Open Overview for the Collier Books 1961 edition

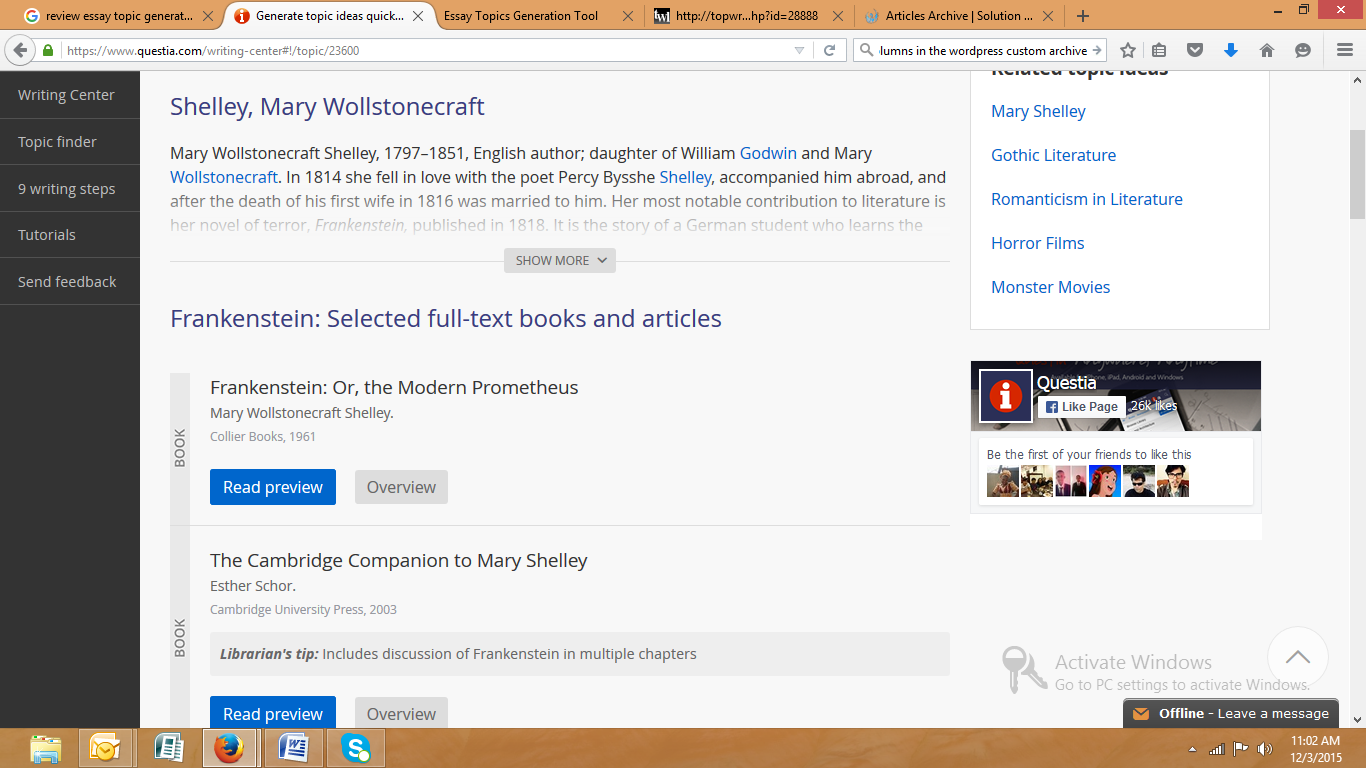pyautogui.click(x=401, y=487)
